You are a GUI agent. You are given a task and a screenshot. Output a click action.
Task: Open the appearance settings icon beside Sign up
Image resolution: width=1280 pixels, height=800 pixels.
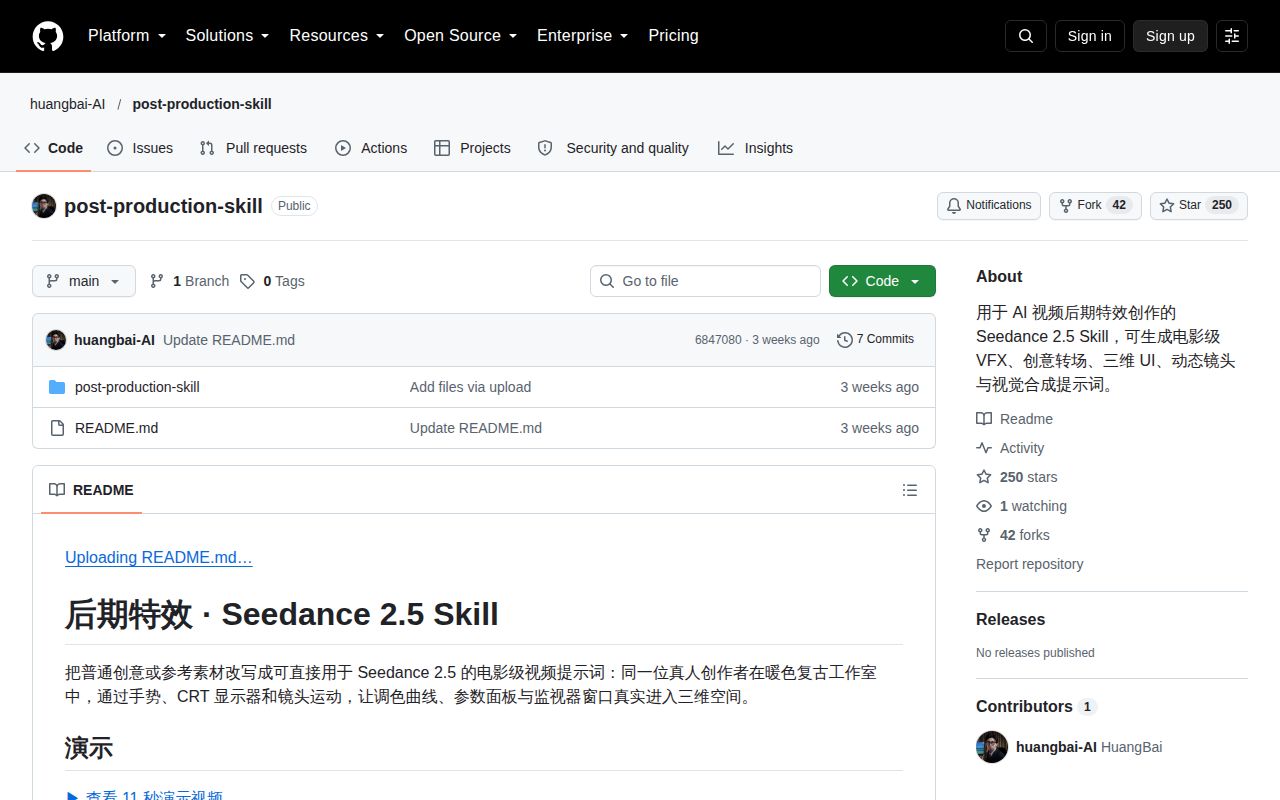(x=1232, y=36)
